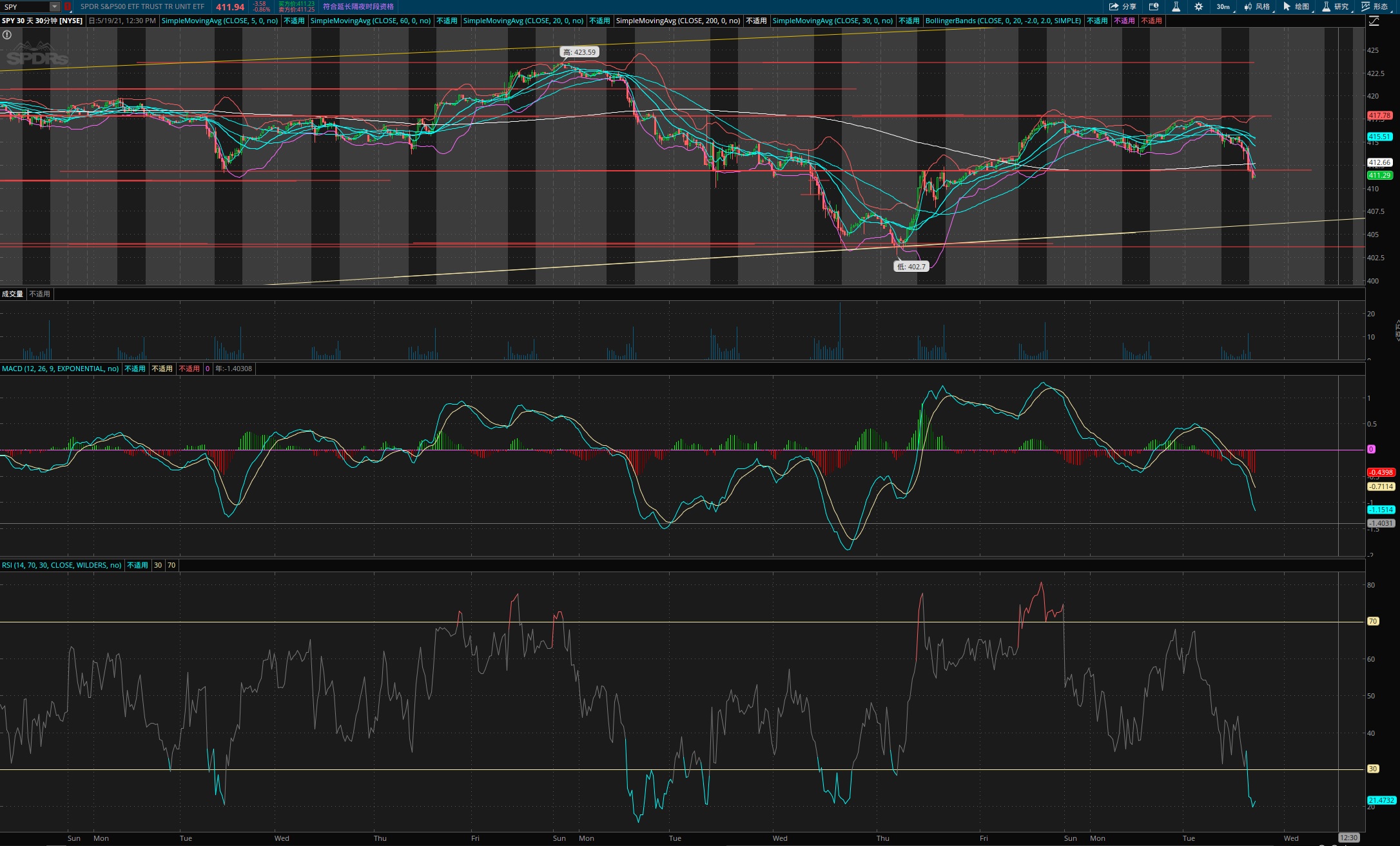Open the Patterns (形态) dropdown

point(1375,6)
